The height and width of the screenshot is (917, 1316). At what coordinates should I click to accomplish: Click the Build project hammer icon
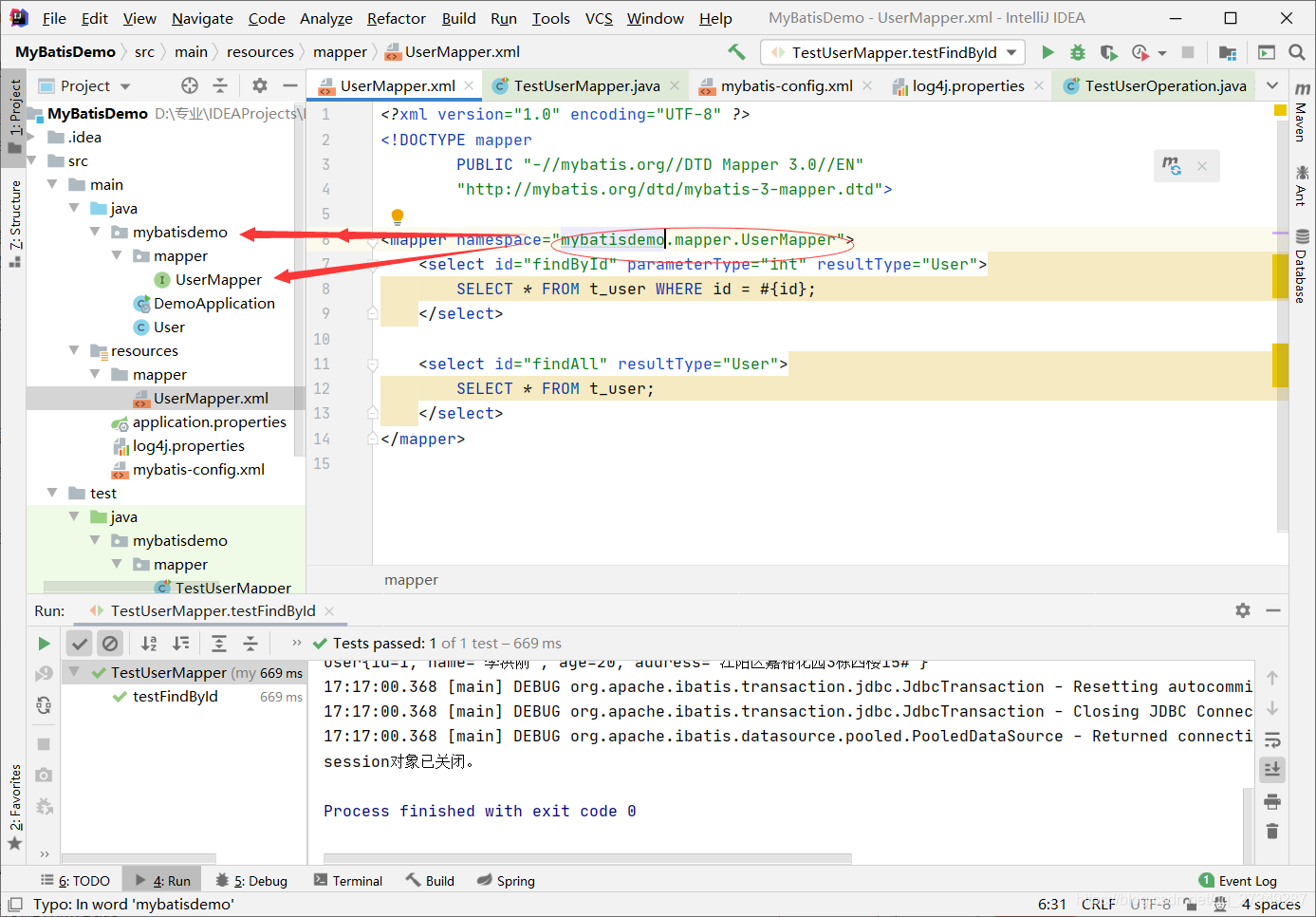coord(736,52)
